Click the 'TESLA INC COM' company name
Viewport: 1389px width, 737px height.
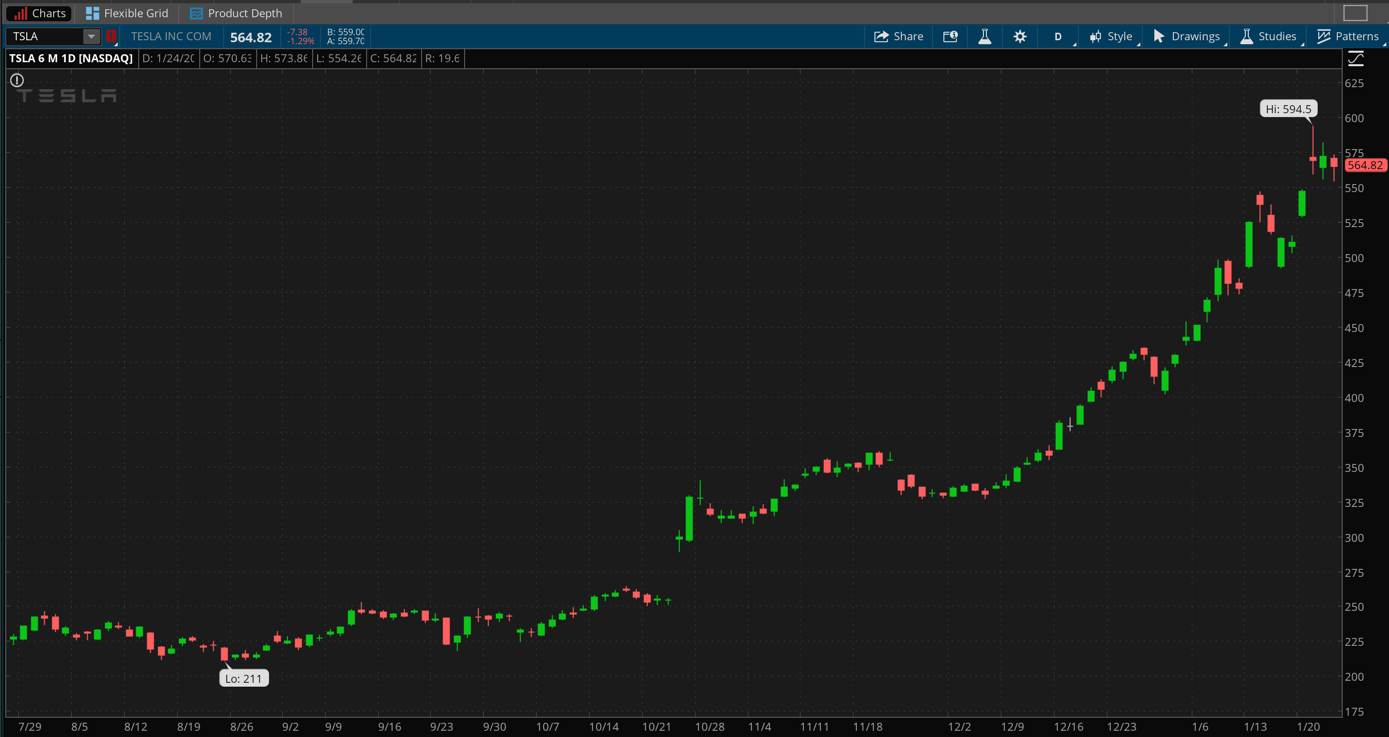point(171,36)
